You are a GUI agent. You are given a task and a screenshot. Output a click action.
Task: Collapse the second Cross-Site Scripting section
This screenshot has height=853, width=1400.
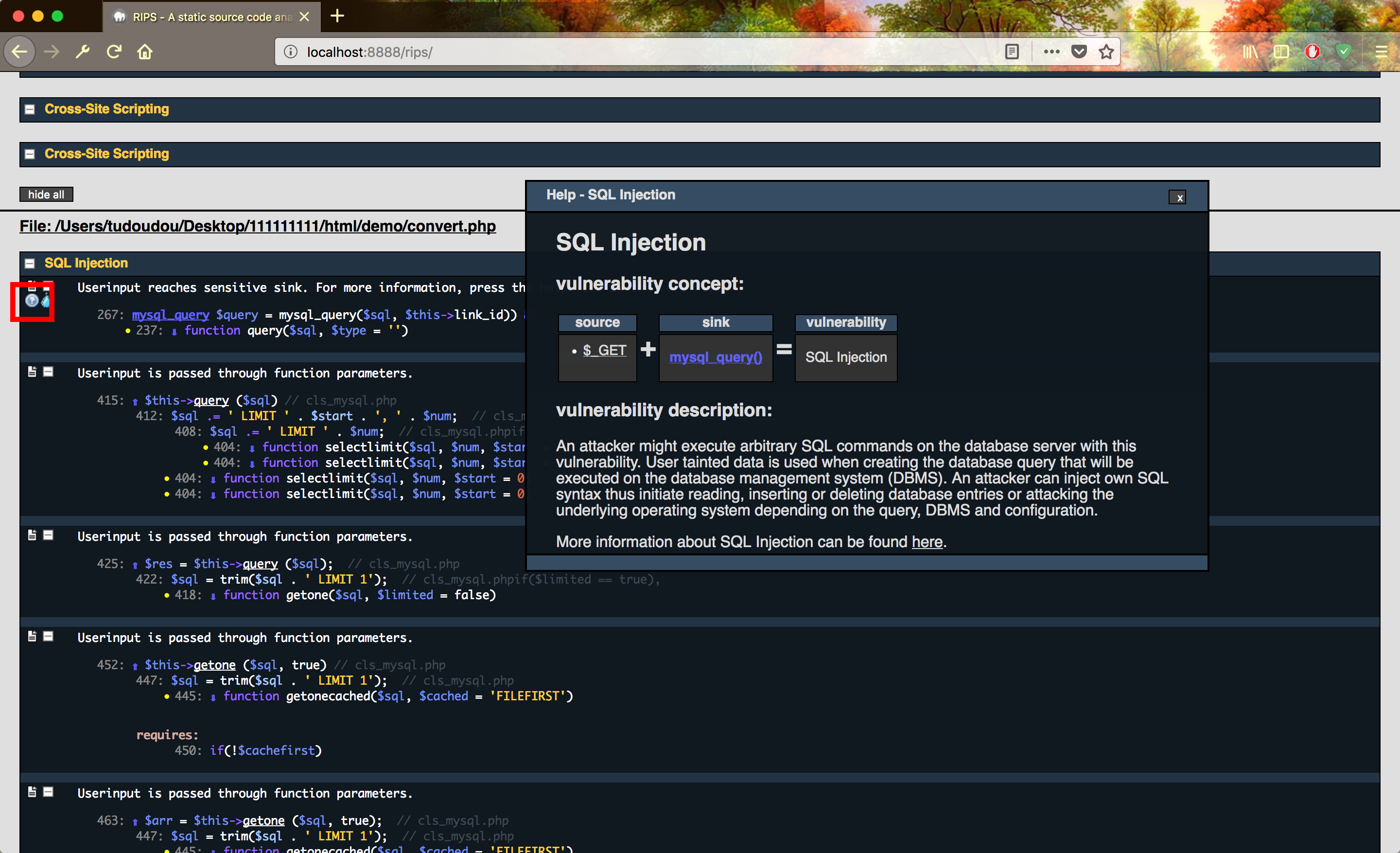(30, 154)
